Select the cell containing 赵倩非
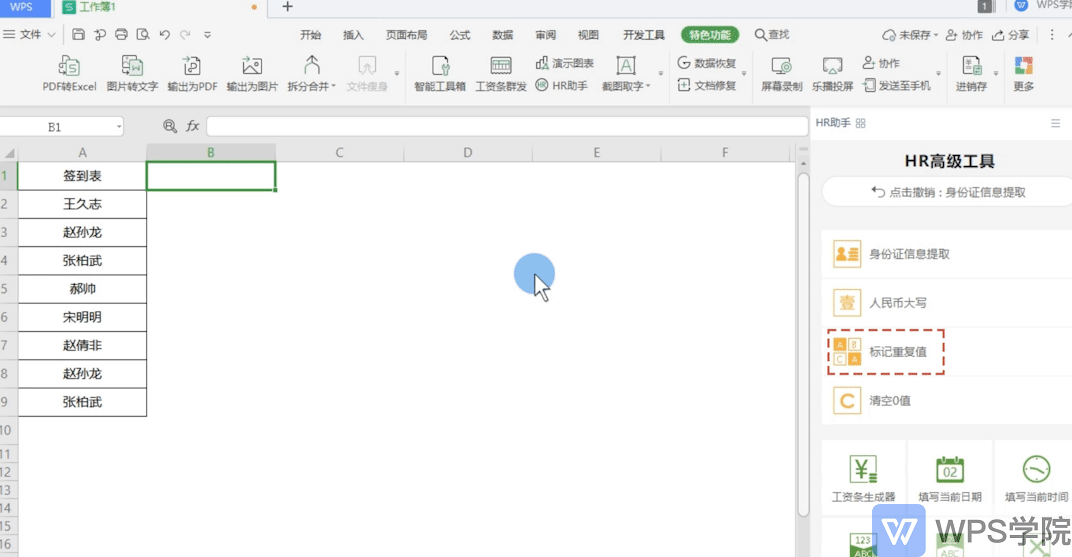Image resolution: width=1072 pixels, height=557 pixels. (82, 345)
